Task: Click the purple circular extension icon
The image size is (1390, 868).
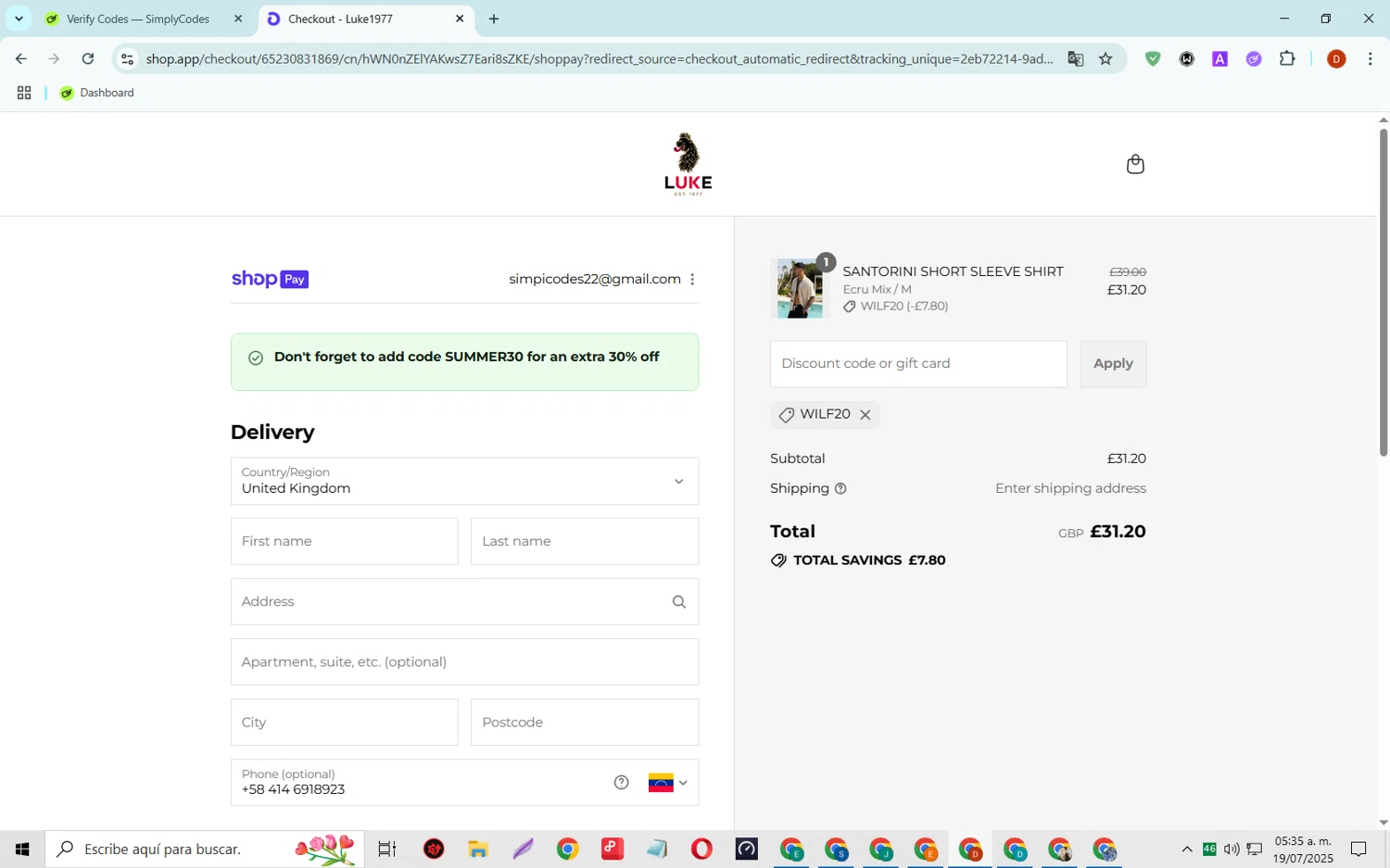Action: coord(1254,59)
